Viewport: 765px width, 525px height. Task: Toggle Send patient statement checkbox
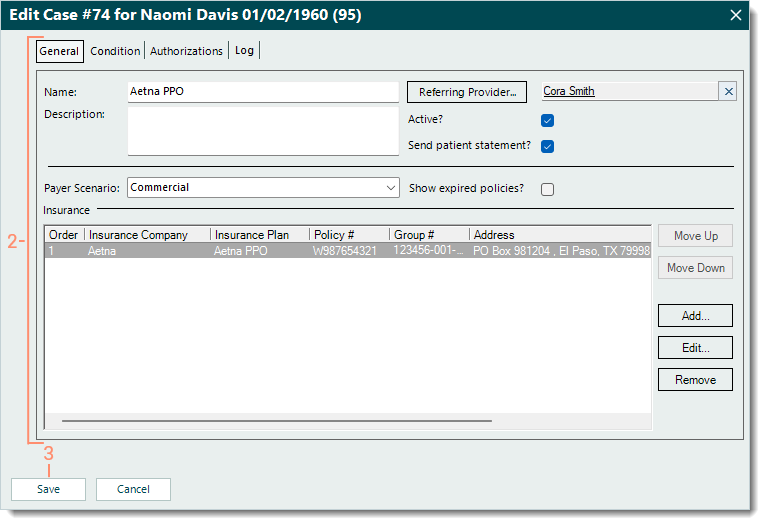pos(547,146)
